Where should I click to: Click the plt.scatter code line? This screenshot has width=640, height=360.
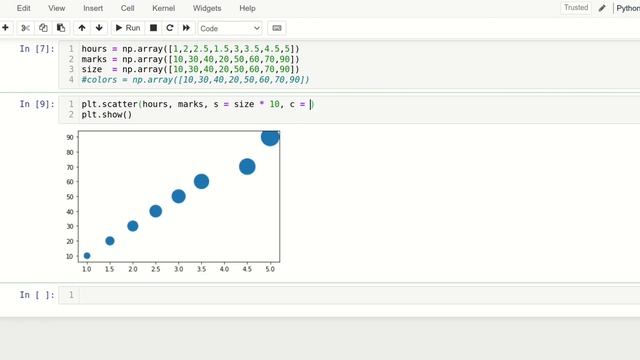tap(198, 104)
